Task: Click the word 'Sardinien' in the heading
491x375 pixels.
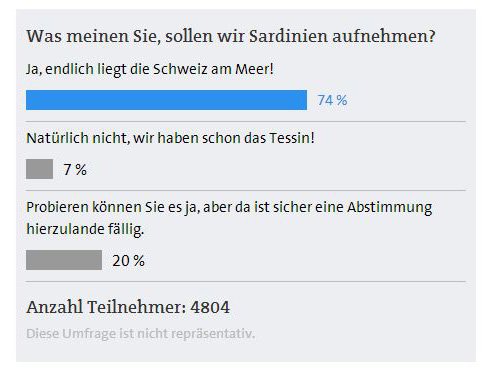Action: pos(288,36)
